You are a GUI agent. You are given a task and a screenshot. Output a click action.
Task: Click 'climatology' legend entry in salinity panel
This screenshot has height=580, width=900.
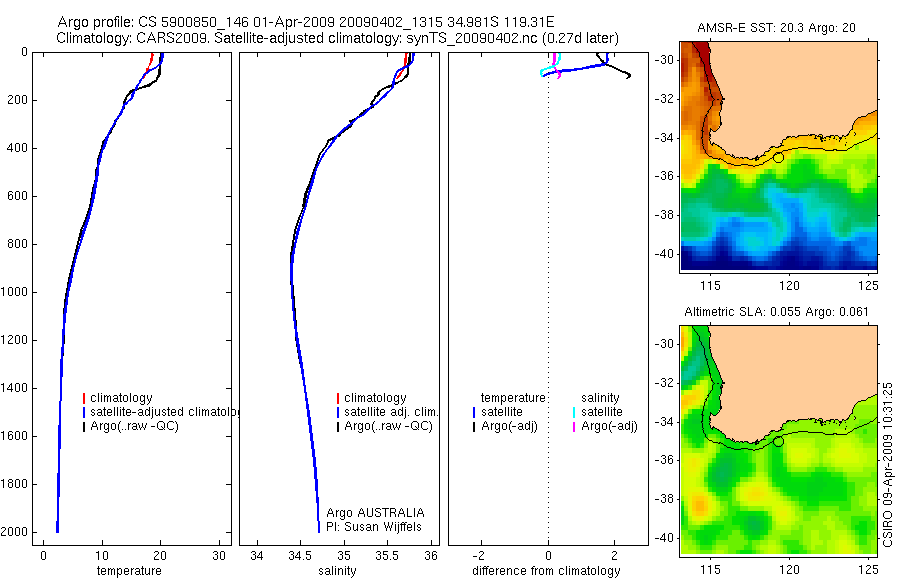[x=375, y=398]
